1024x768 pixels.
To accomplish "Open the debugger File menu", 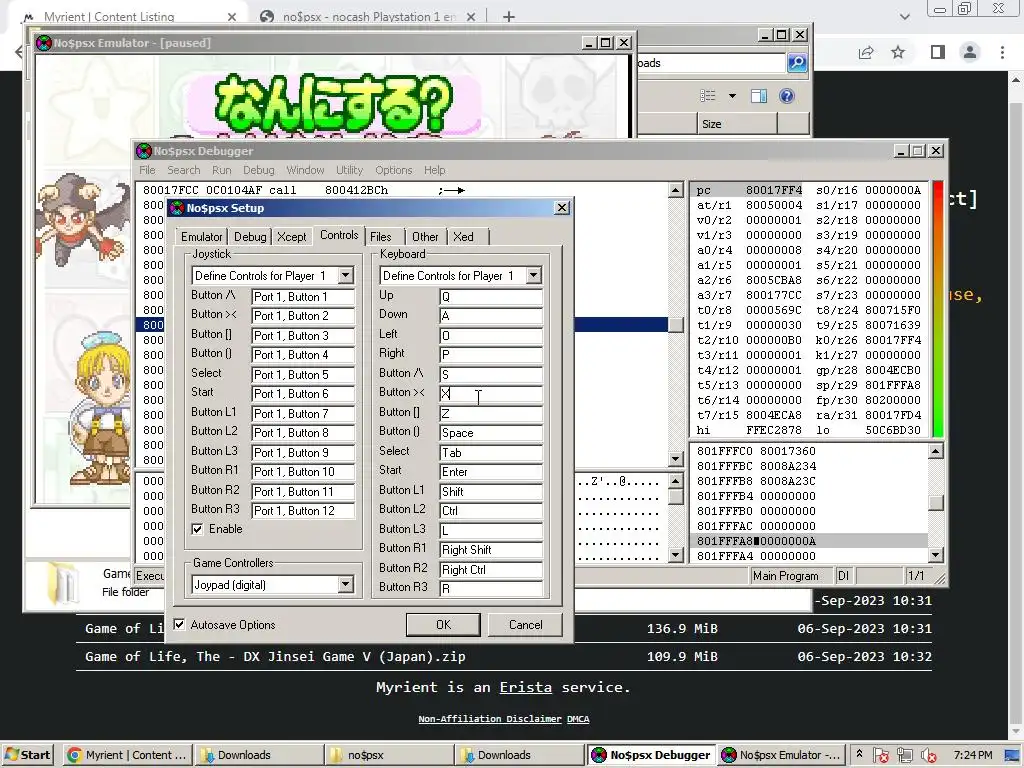I will click(x=148, y=170).
